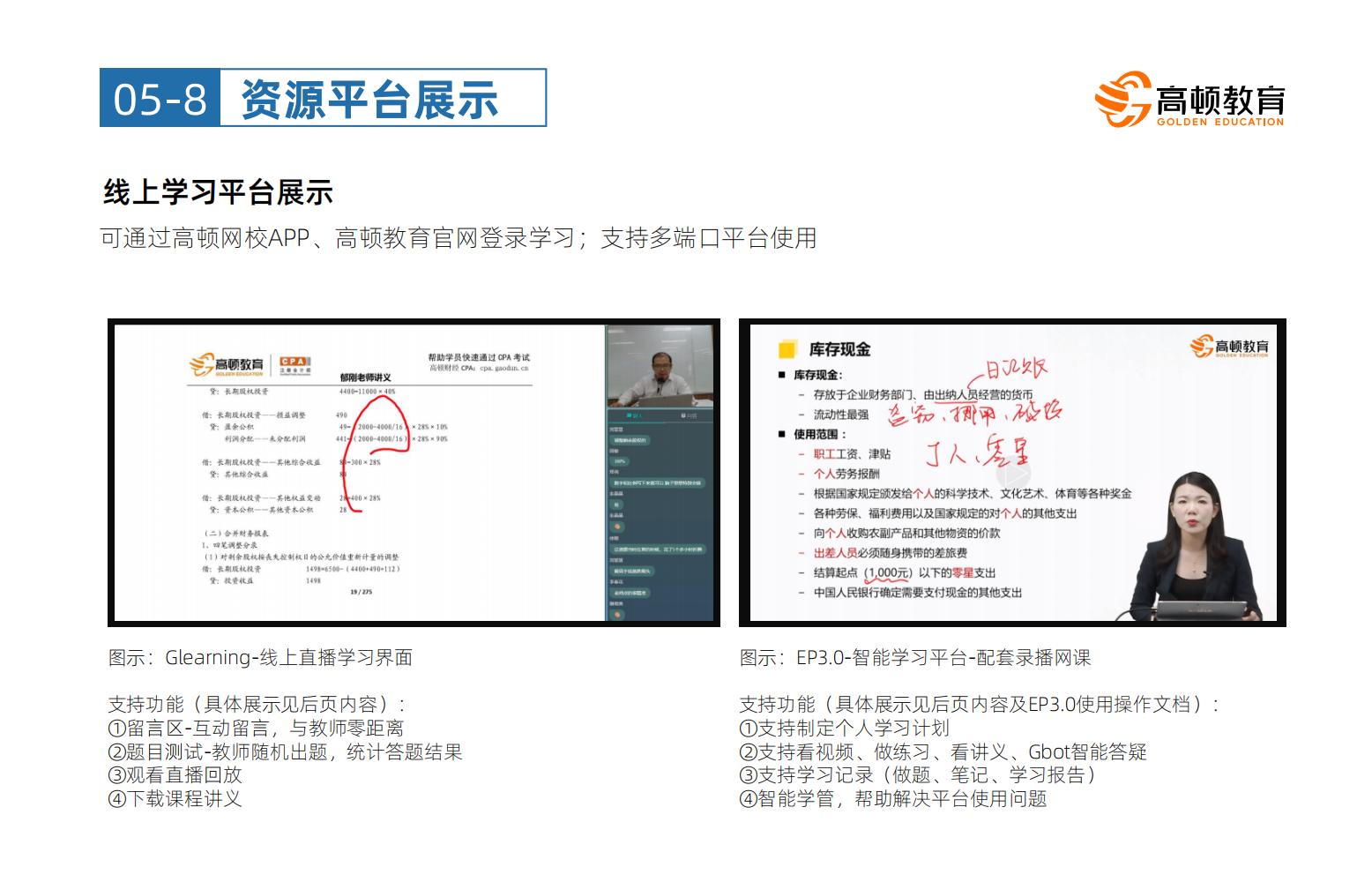Open the Glearning live-stream screenshot thumbnail
1372x882 pixels.
tap(414, 473)
